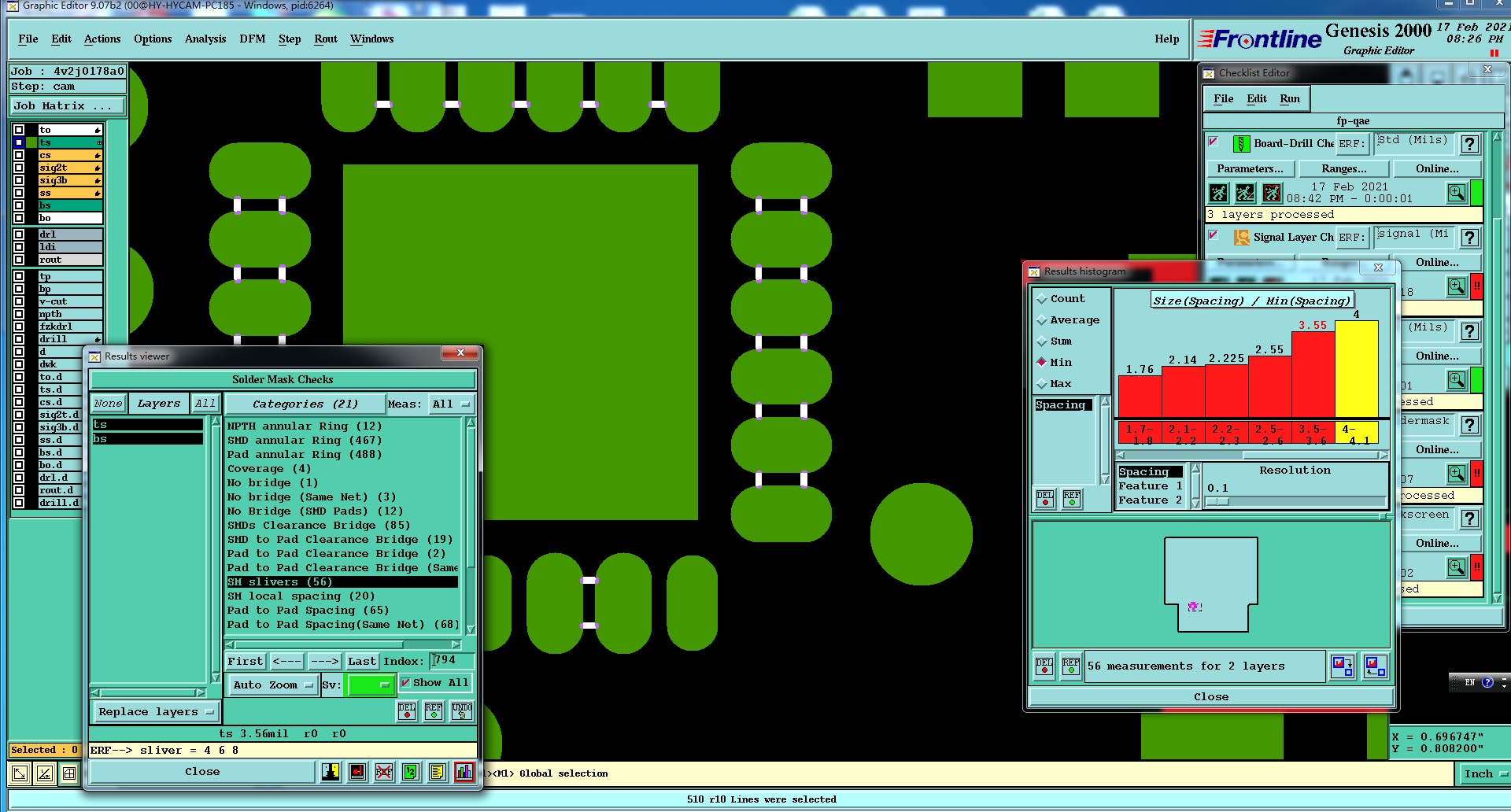Open the green Sv severity dropdown
Viewport: 1511px width, 812px height.
click(x=370, y=685)
